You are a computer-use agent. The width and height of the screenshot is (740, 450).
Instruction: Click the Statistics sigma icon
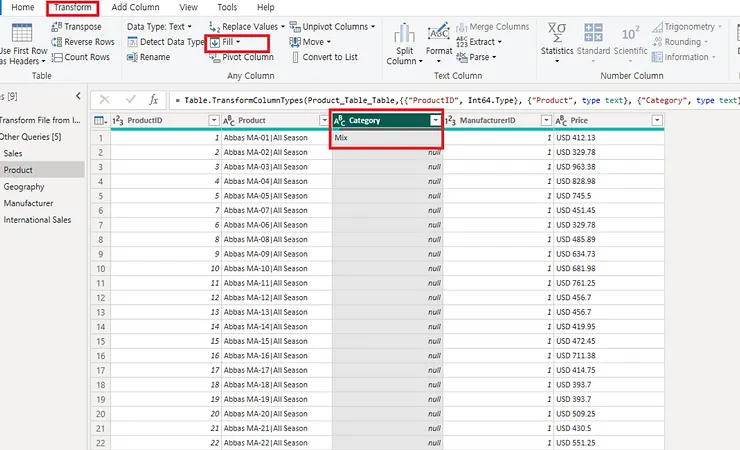557,32
